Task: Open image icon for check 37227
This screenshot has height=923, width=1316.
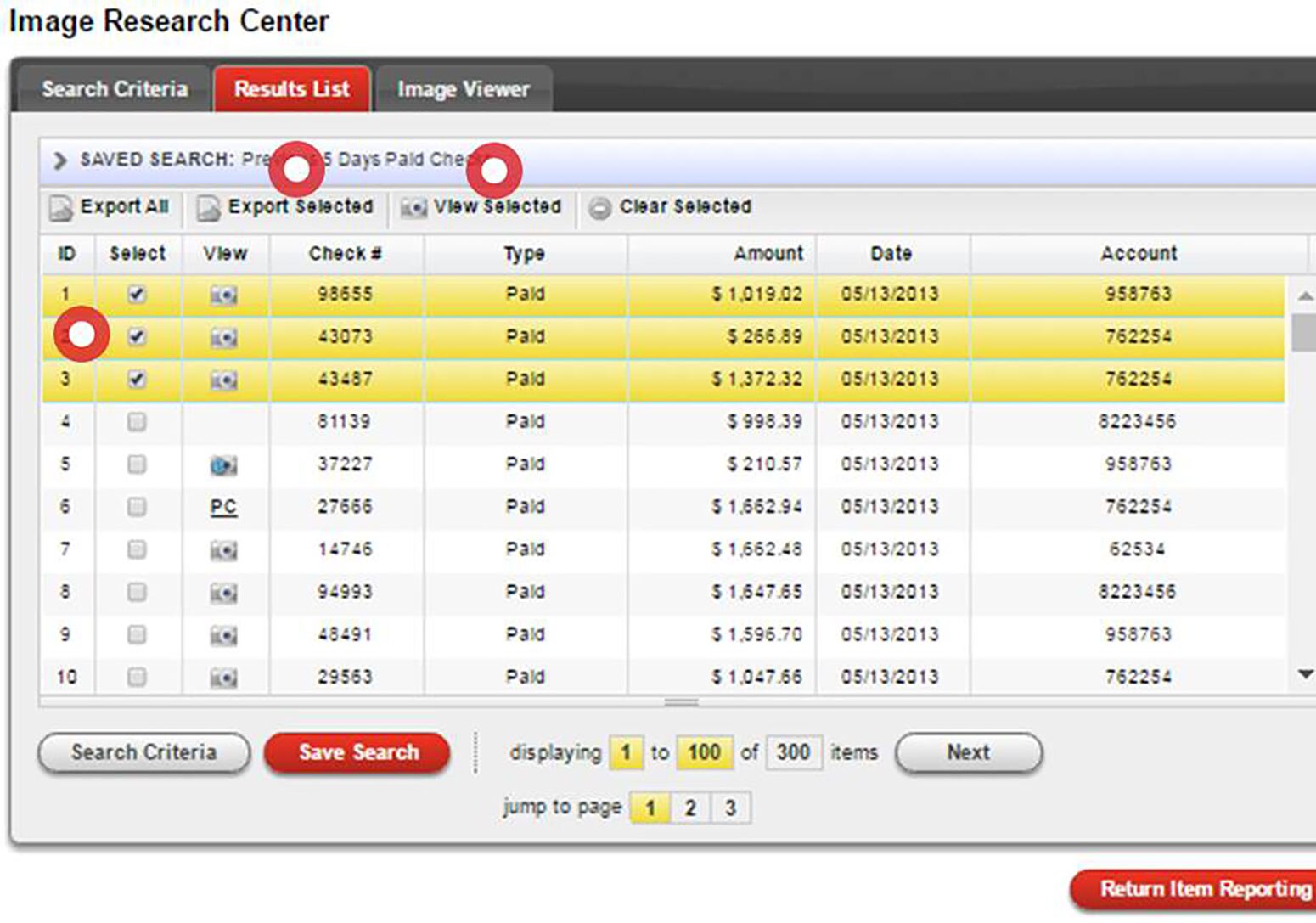Action: pyautogui.click(x=223, y=465)
